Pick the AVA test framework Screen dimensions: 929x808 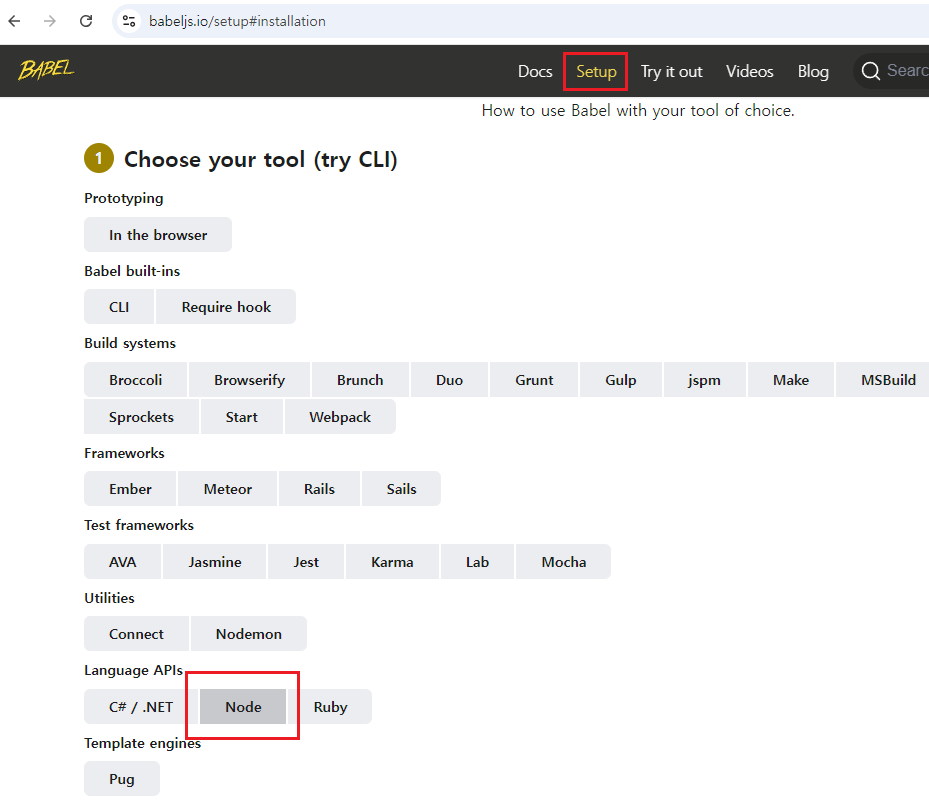(x=122, y=562)
